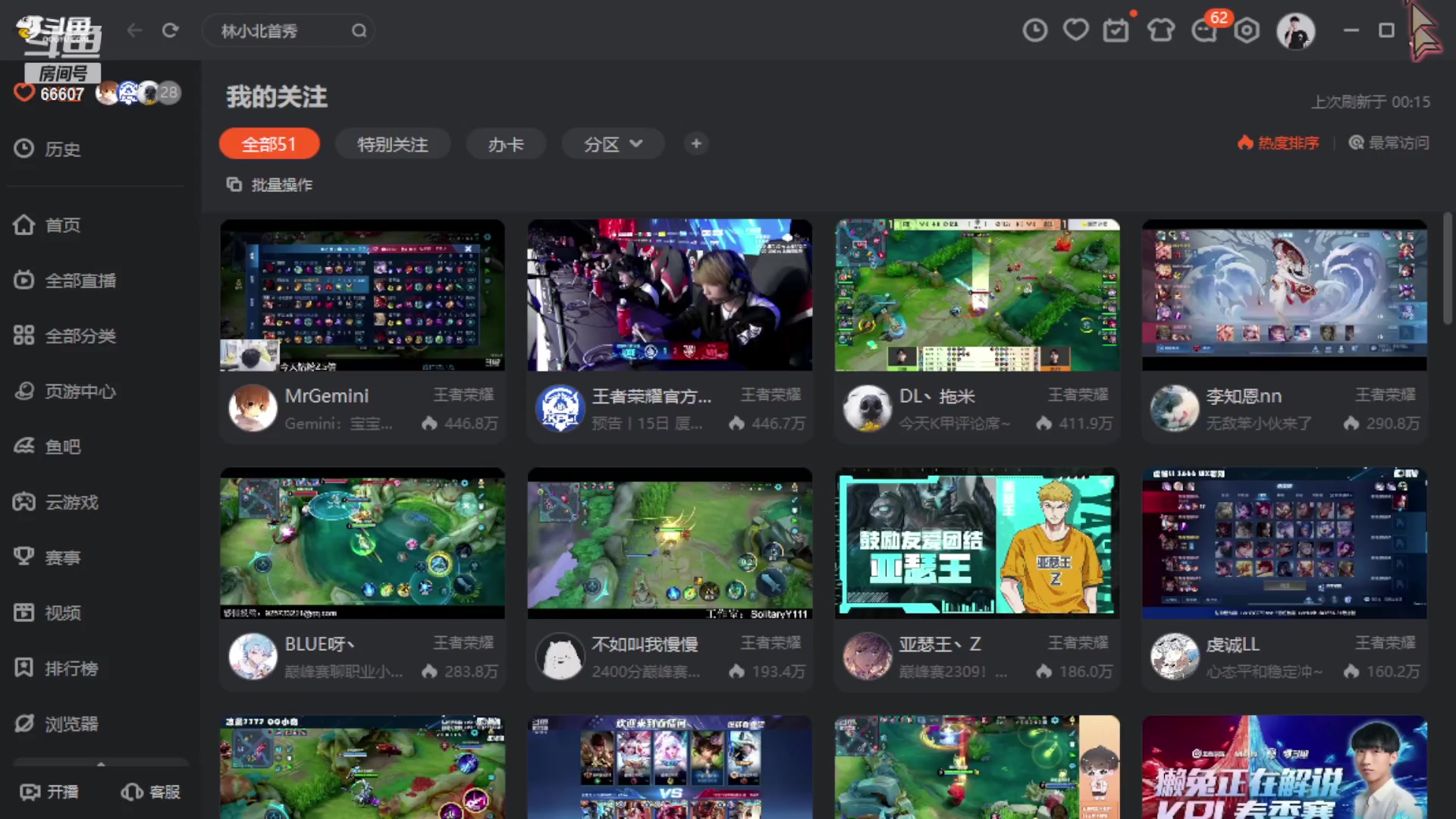Open the shirt skin icon in top bar
This screenshot has height=819, width=1456.
point(1160,30)
